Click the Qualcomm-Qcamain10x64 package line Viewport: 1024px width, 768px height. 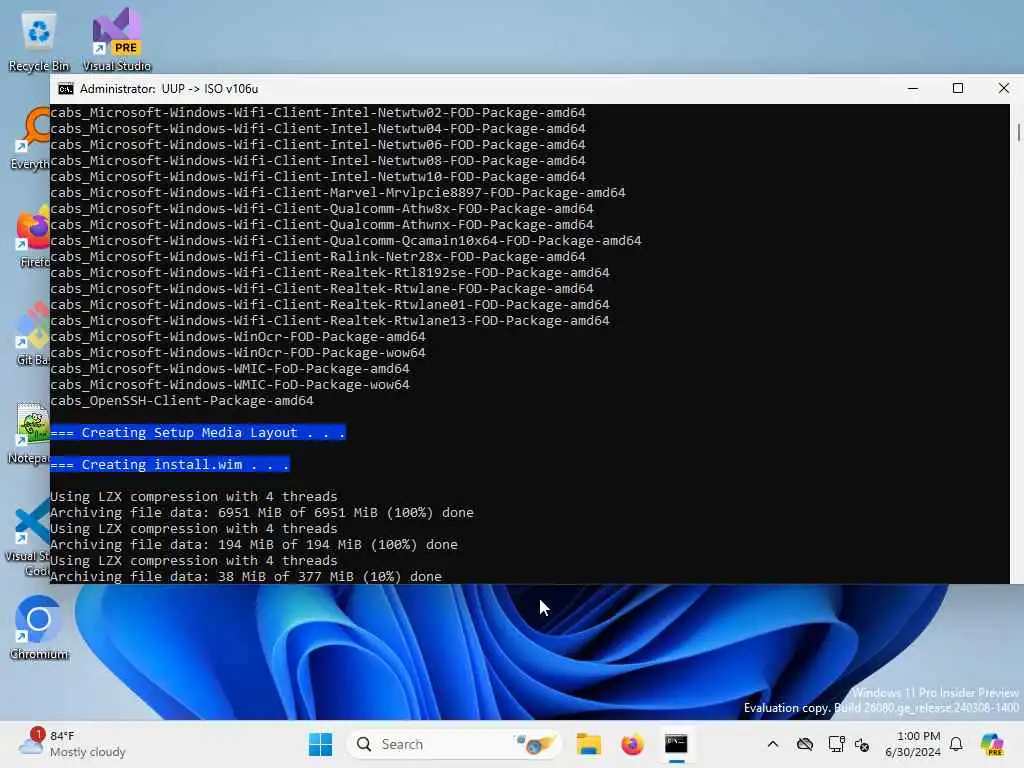(x=345, y=240)
